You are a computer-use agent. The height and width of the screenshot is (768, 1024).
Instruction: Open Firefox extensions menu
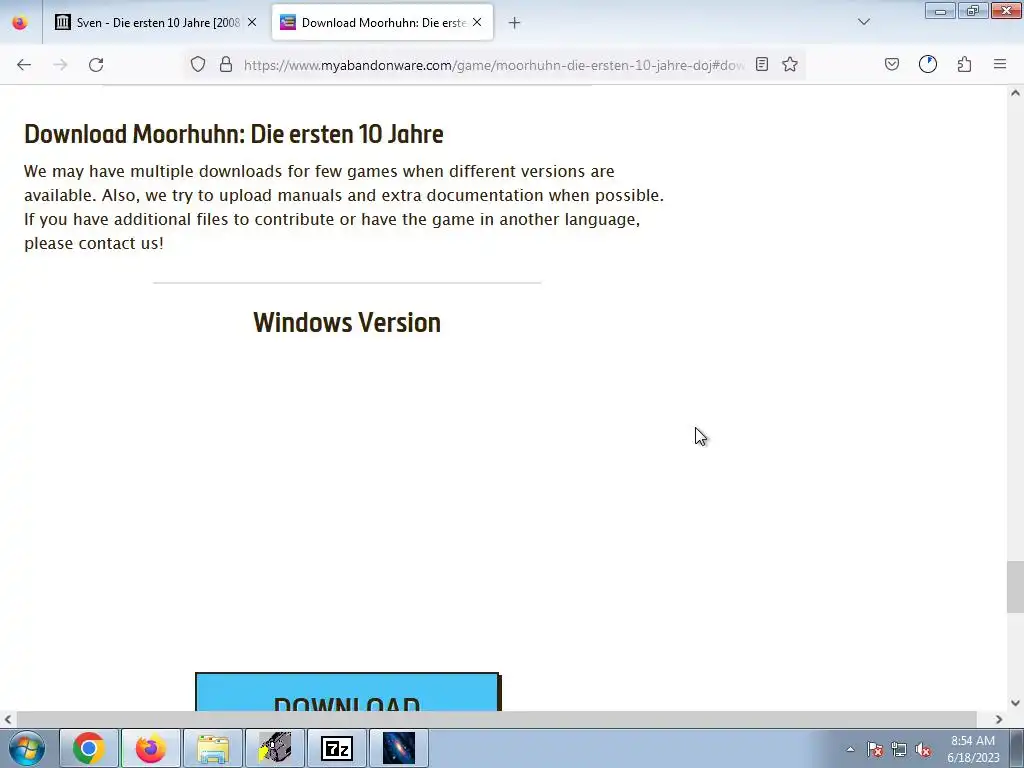[964, 64]
